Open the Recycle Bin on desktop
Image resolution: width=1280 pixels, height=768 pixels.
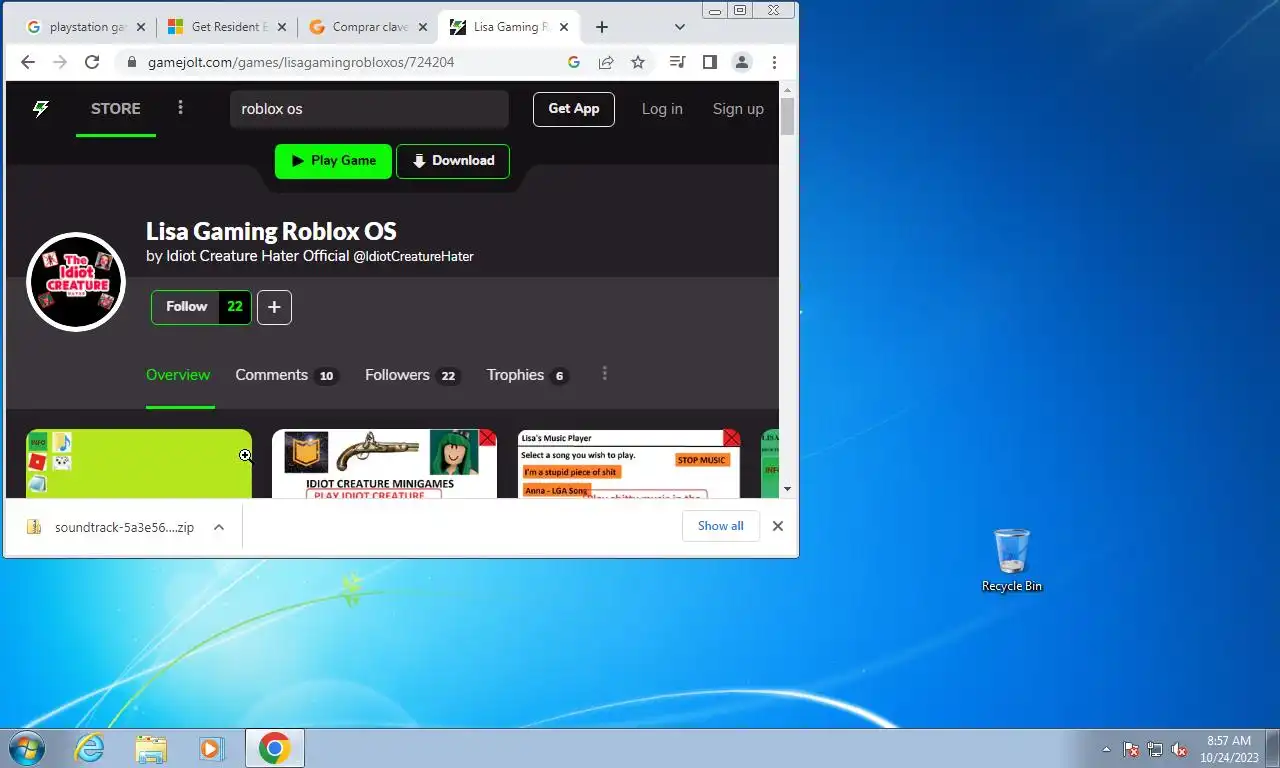[1012, 561]
